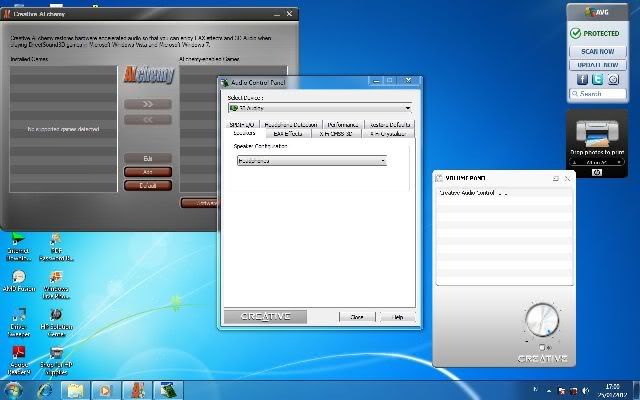Open Speaker Configuration Headphones dropdown

pyautogui.click(x=312, y=161)
